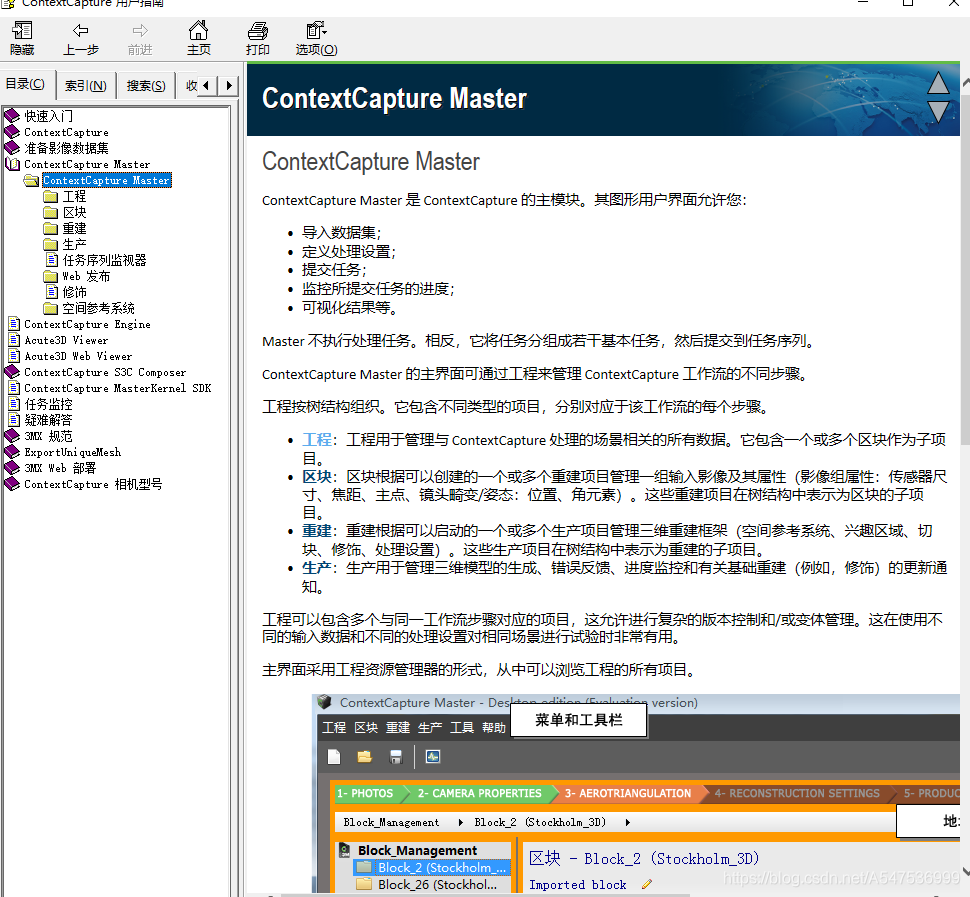
Task: Click the scrollbar up arrow at top right
Action: point(965,82)
